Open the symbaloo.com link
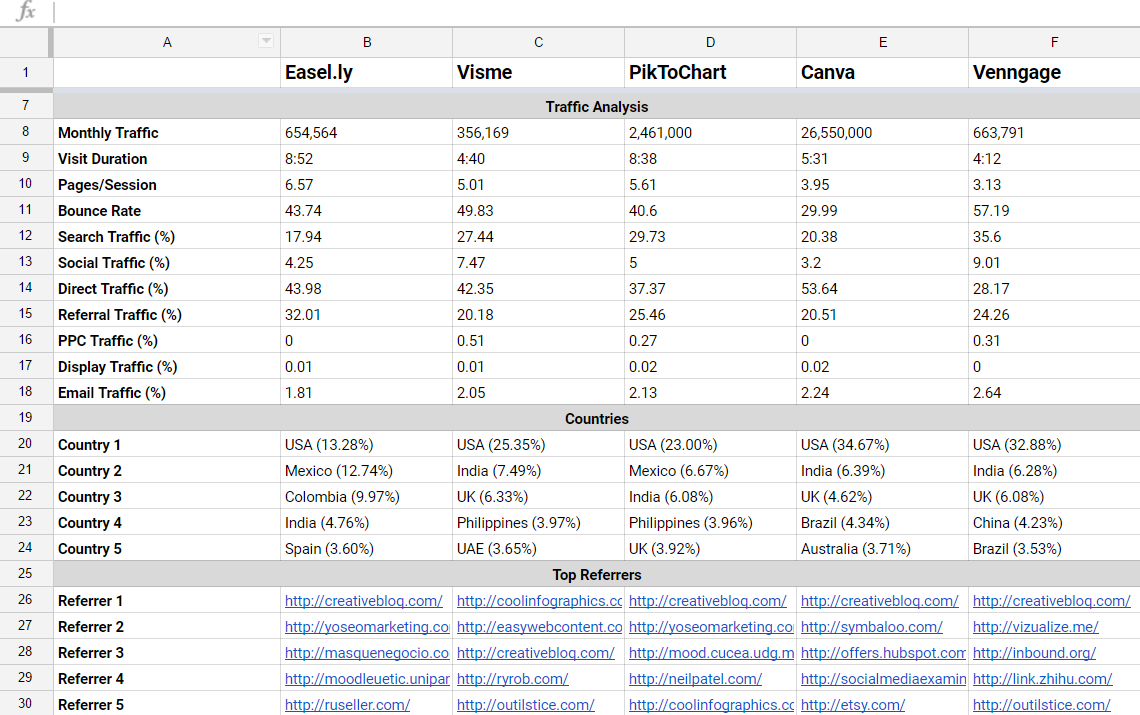The height and width of the screenshot is (715, 1140). pyautogui.click(x=872, y=627)
